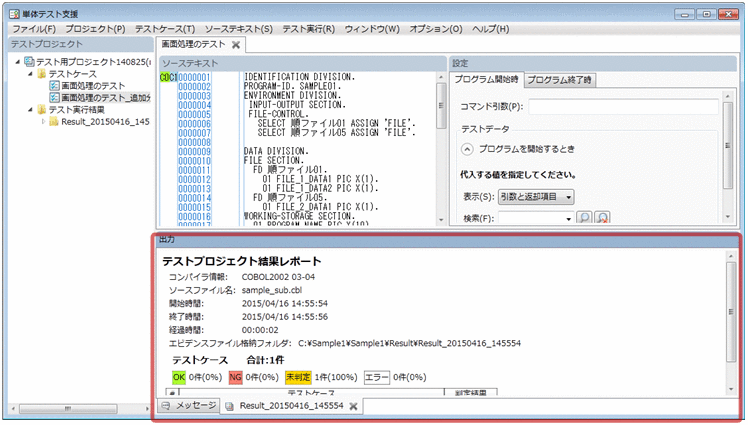This screenshot has height=425, width=748.
Task: Click the message icon on メッセージ tab
Action: [166, 406]
